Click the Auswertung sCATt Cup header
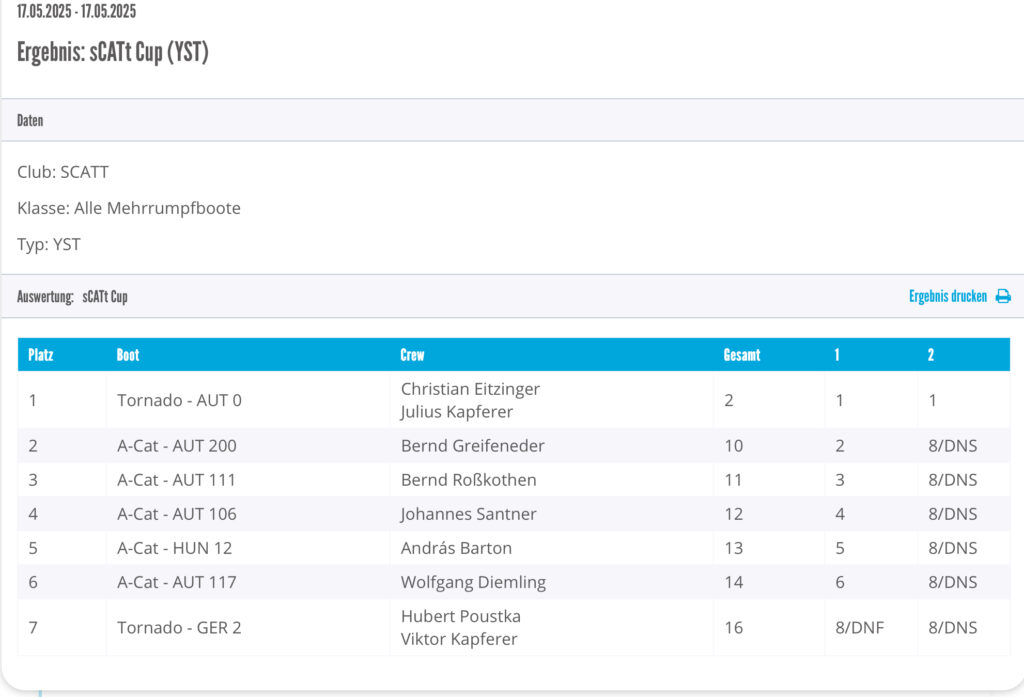The width and height of the screenshot is (1024, 697). [x=72, y=297]
